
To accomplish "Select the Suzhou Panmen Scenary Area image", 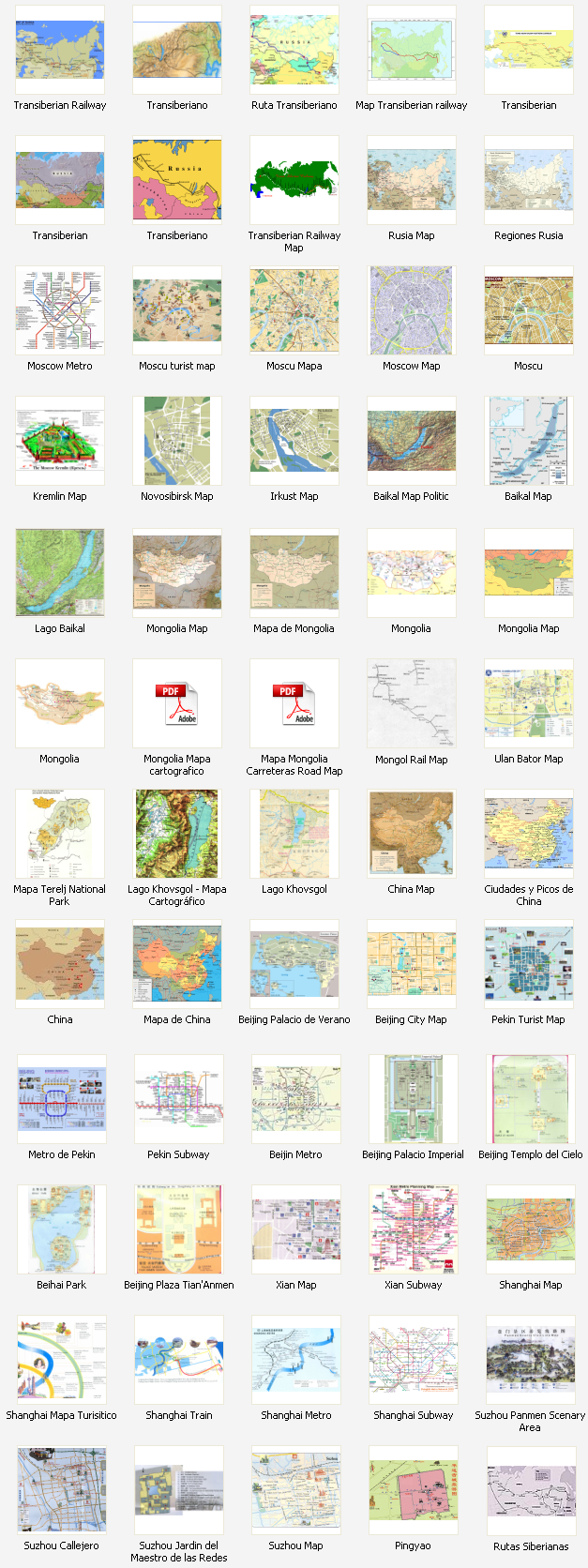I will pyautogui.click(x=531, y=1360).
